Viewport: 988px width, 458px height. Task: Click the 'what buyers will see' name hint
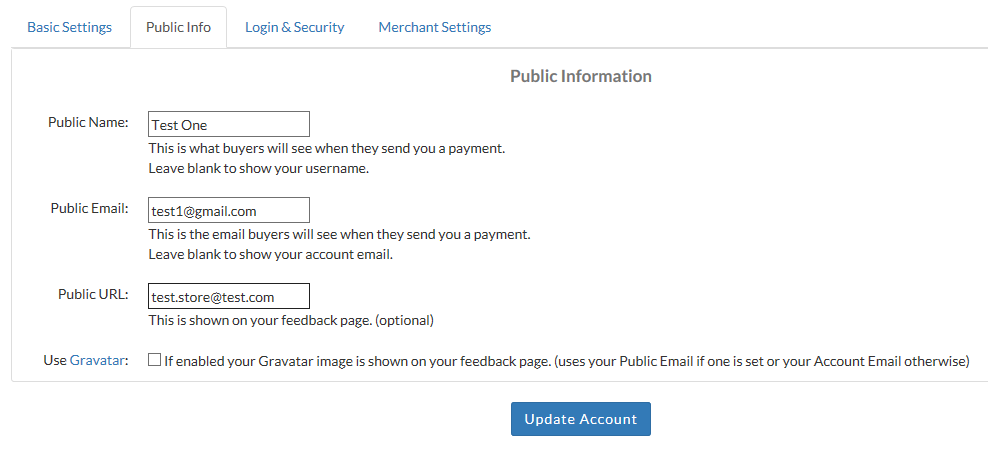(326, 148)
